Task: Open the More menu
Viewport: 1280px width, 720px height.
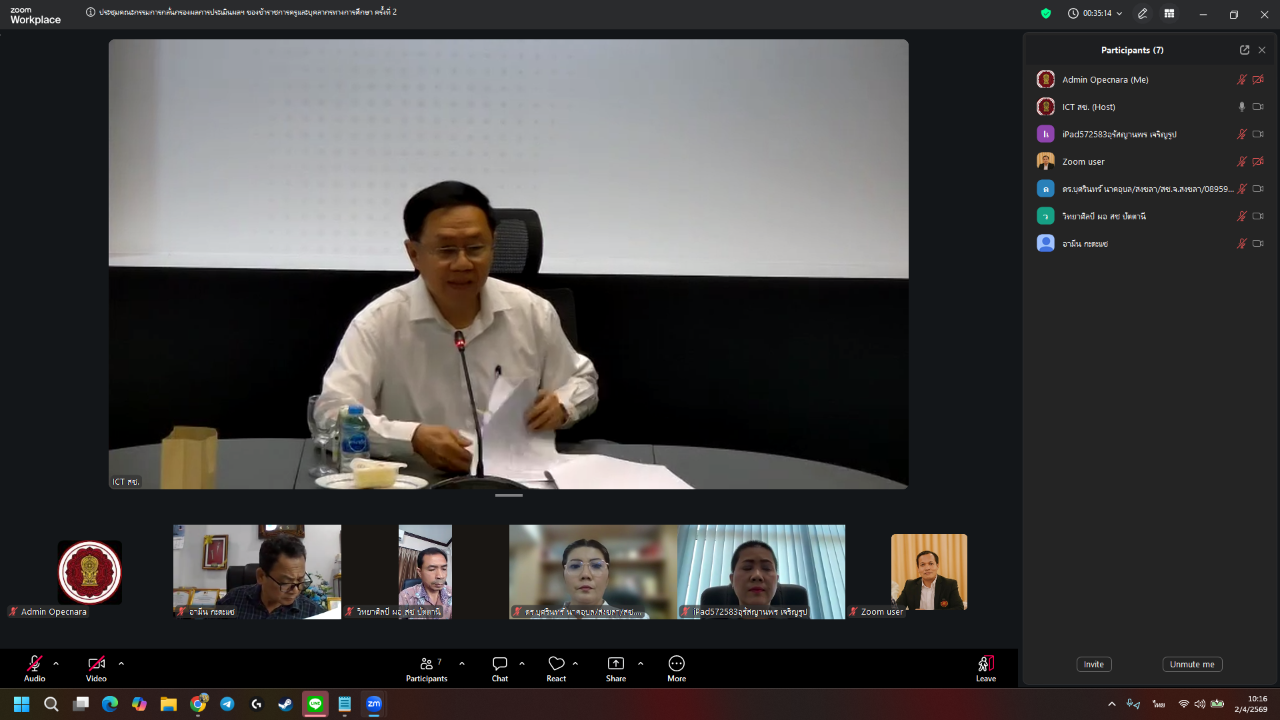Action: point(677,668)
